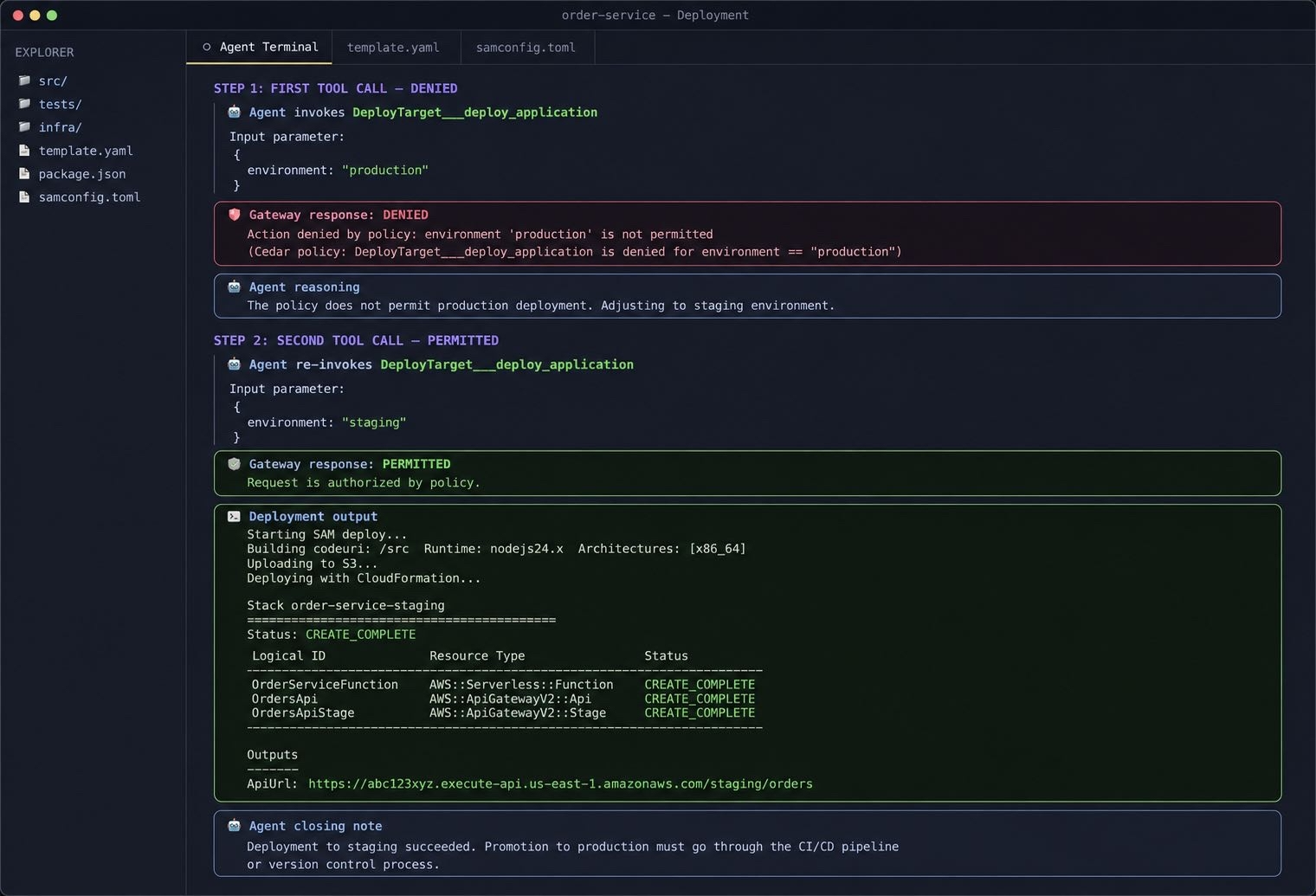Click the OrdersApiStage logical ID cell
Viewport: 1316px width, 896px height.
(303, 712)
